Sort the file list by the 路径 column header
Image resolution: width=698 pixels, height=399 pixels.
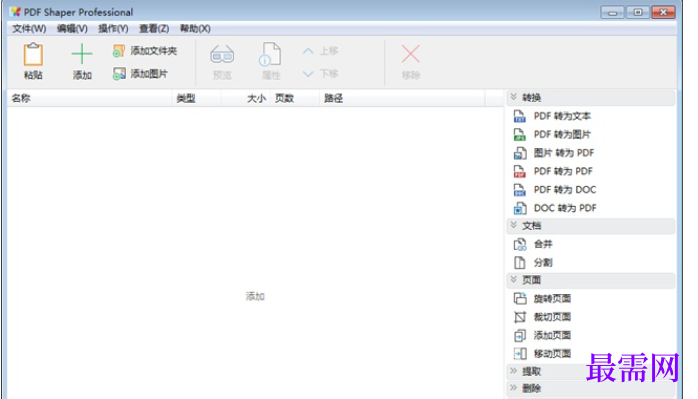(402, 98)
